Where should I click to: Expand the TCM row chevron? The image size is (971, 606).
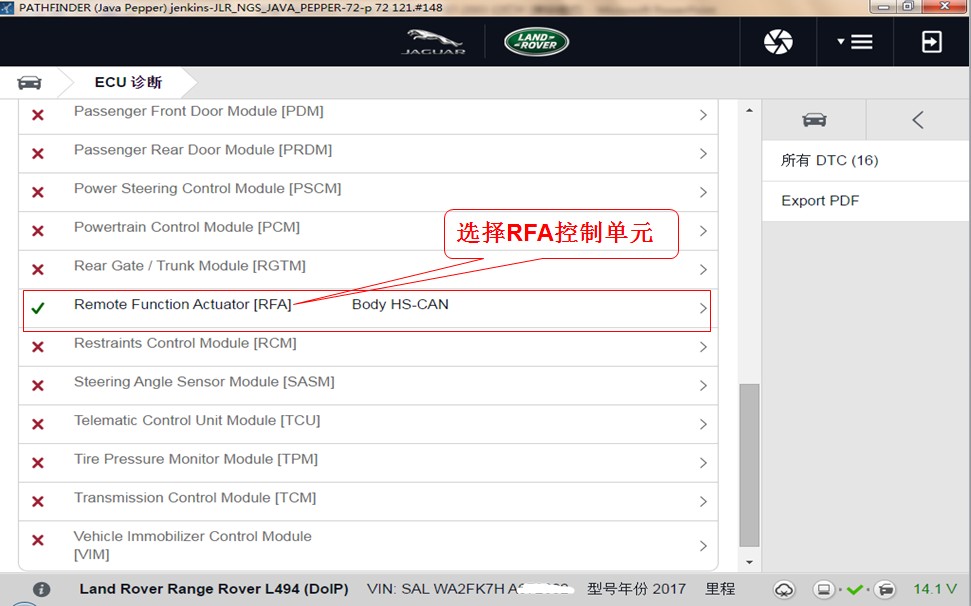click(x=703, y=501)
